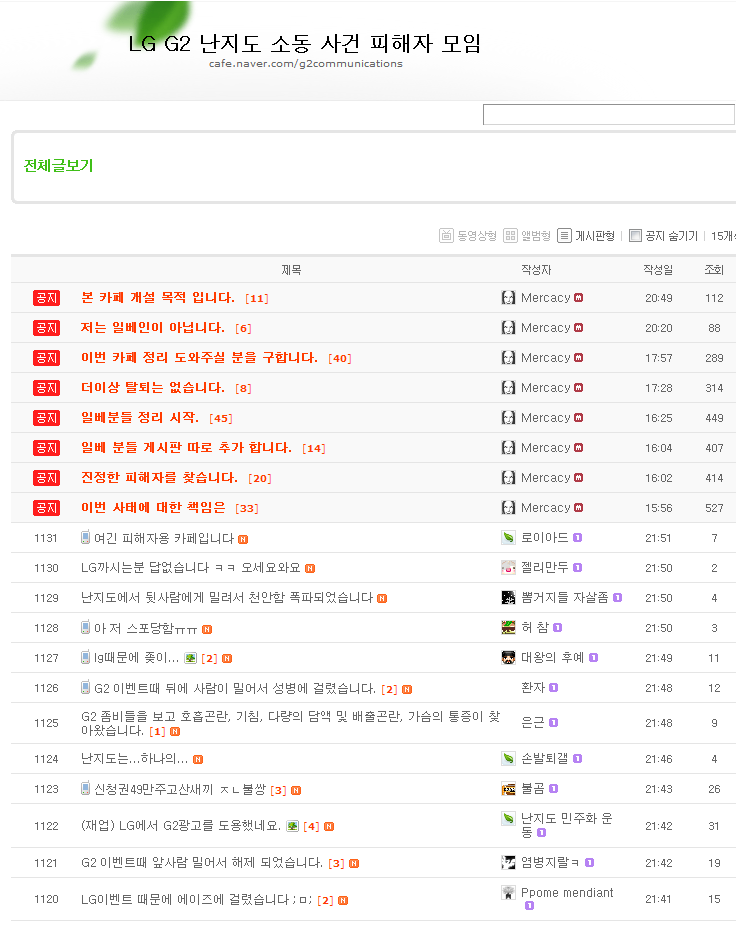The width and height of the screenshot is (736, 927).
Task: Click the [45] comment count link
Action: (x=221, y=419)
